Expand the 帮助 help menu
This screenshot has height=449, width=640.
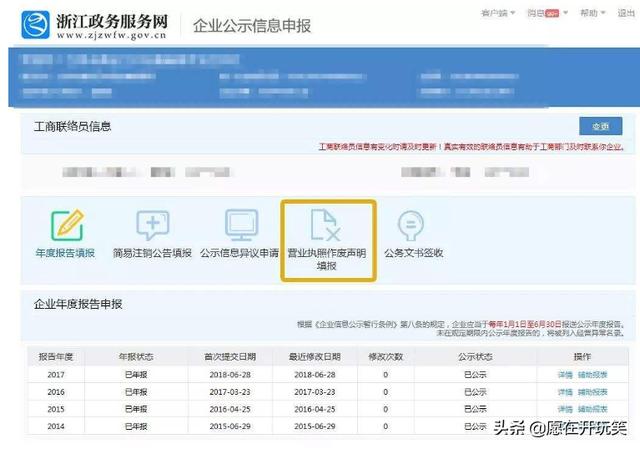pyautogui.click(x=590, y=13)
